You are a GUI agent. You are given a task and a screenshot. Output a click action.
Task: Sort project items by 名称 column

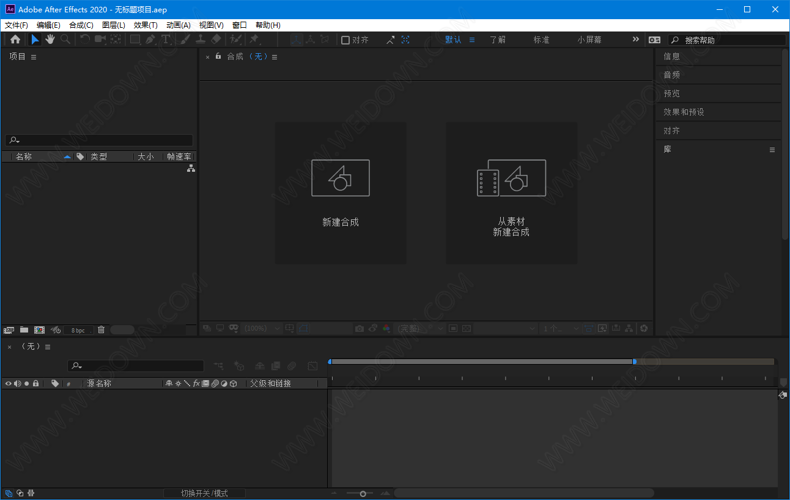24,157
